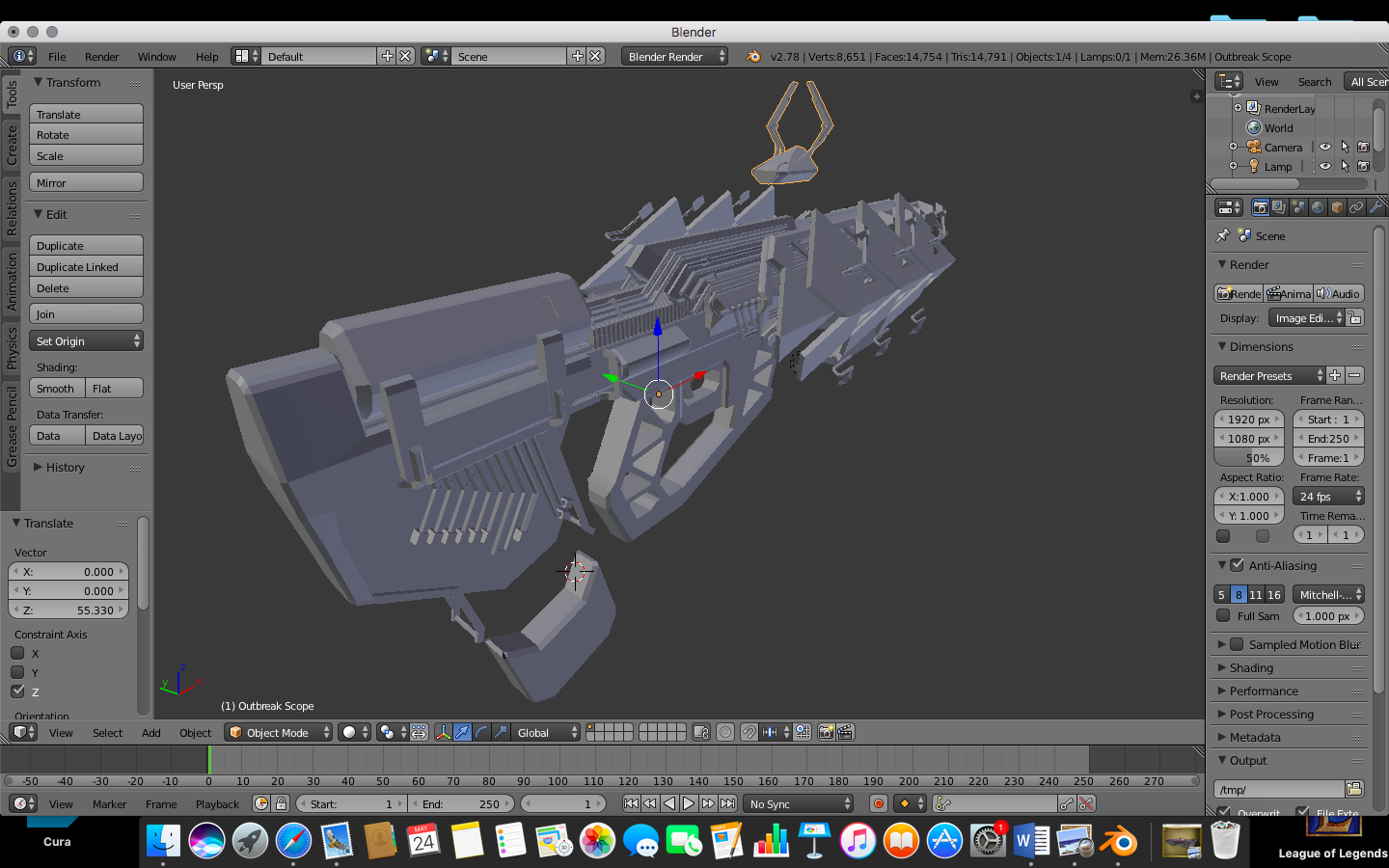
Task: Toggle proportional editing circle icon
Action: [x=725, y=732]
